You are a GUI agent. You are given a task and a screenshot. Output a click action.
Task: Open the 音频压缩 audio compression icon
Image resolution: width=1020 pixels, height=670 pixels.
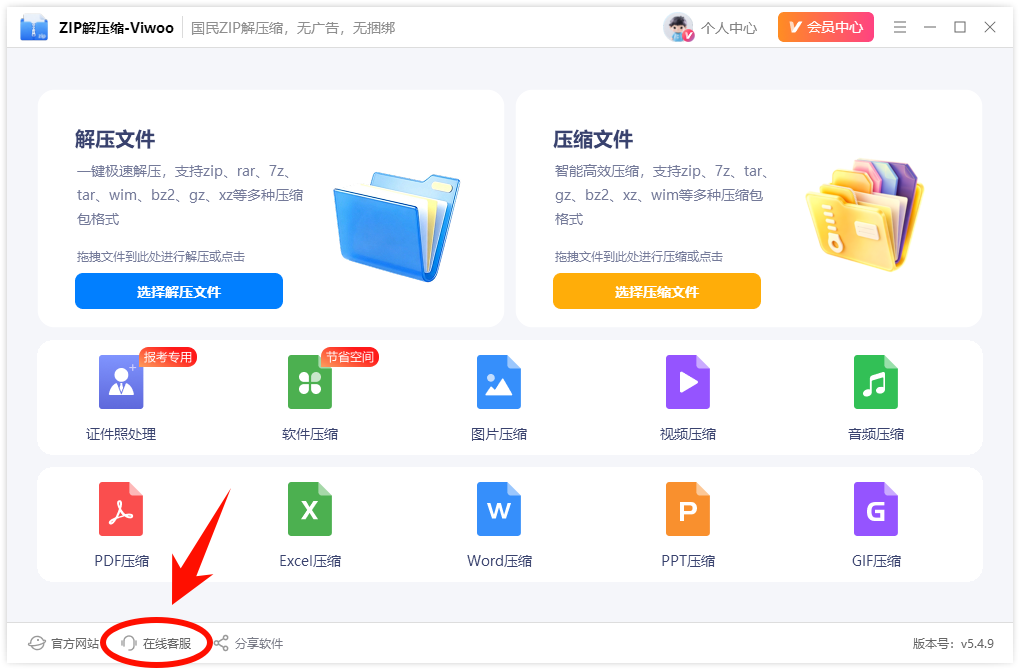coord(876,382)
